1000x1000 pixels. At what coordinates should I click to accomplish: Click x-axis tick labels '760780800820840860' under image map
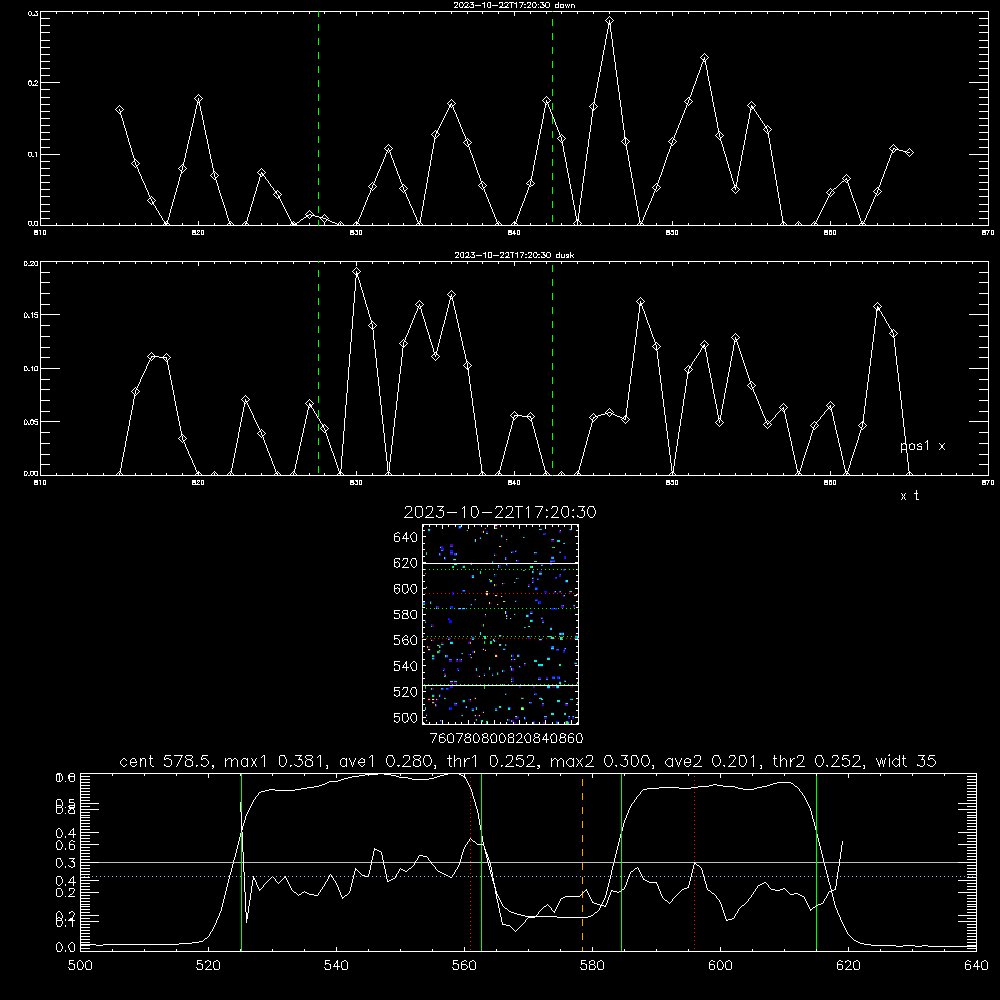point(506,738)
